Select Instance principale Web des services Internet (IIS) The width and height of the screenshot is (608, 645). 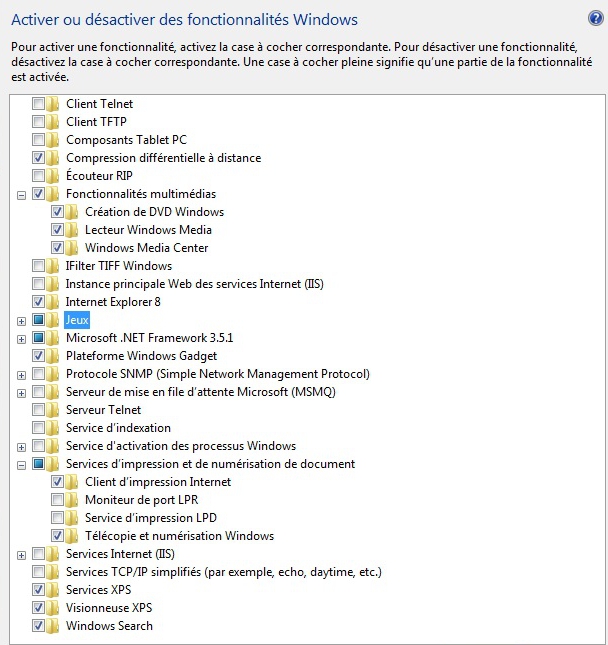[x=195, y=284]
